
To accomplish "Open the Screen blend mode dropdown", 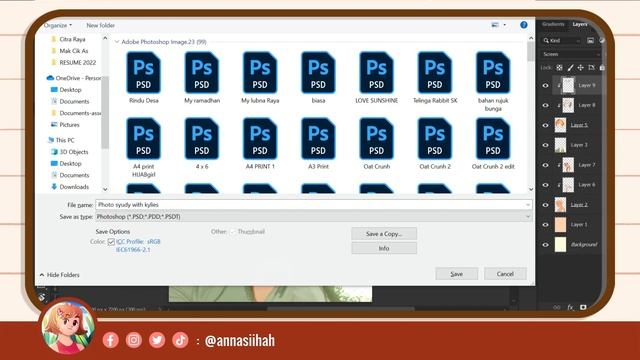I will click(571, 54).
